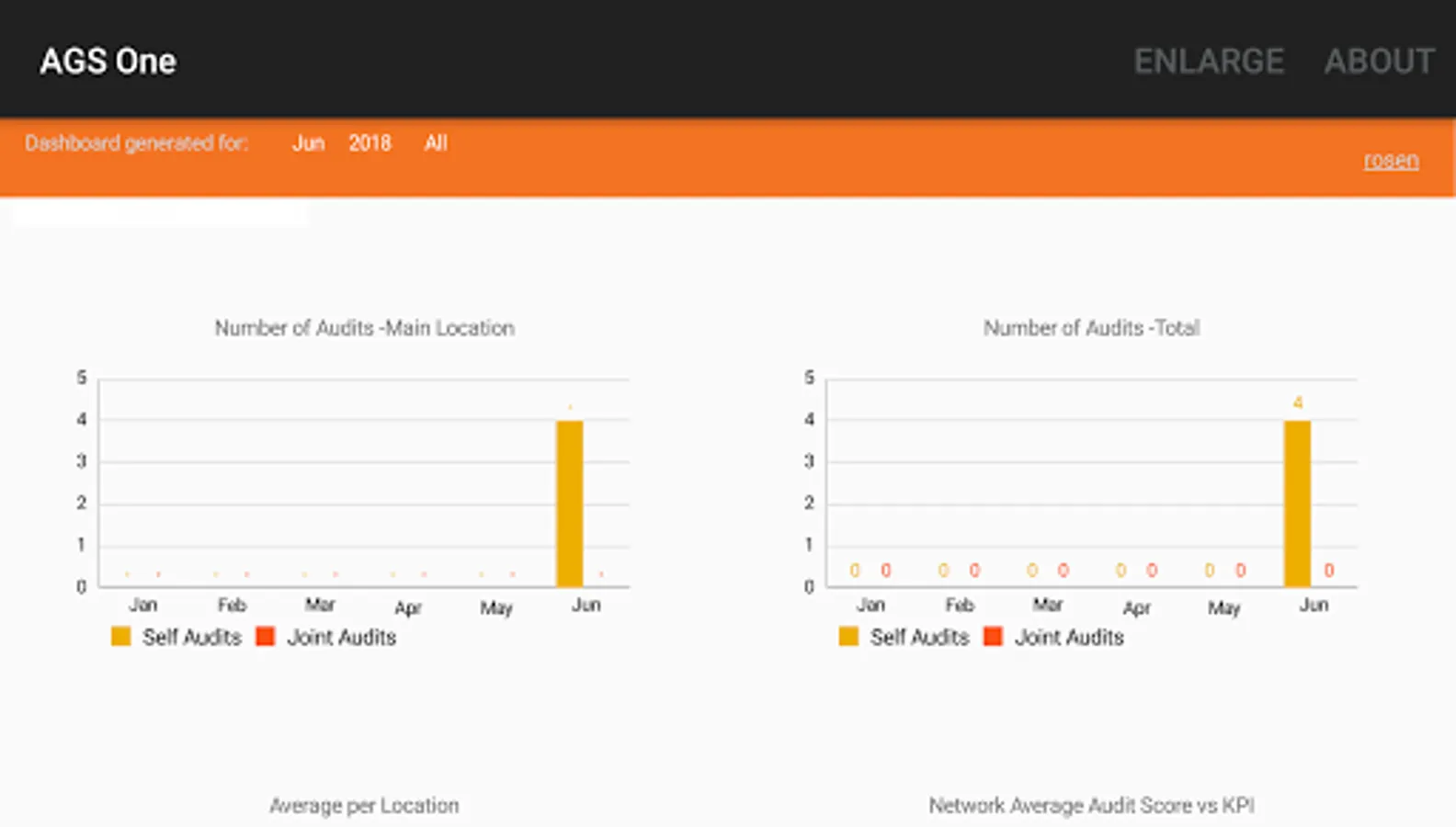Click the Jun bar in Main Location chart
Screen dimensions: 1456x827
click(x=570, y=504)
